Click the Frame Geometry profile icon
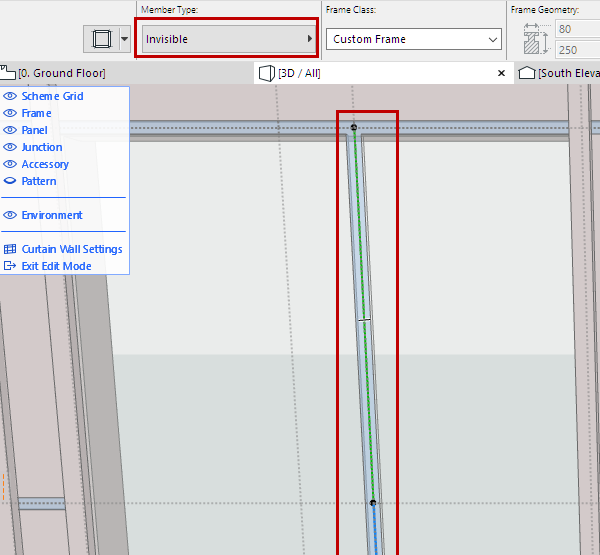 pos(530,39)
